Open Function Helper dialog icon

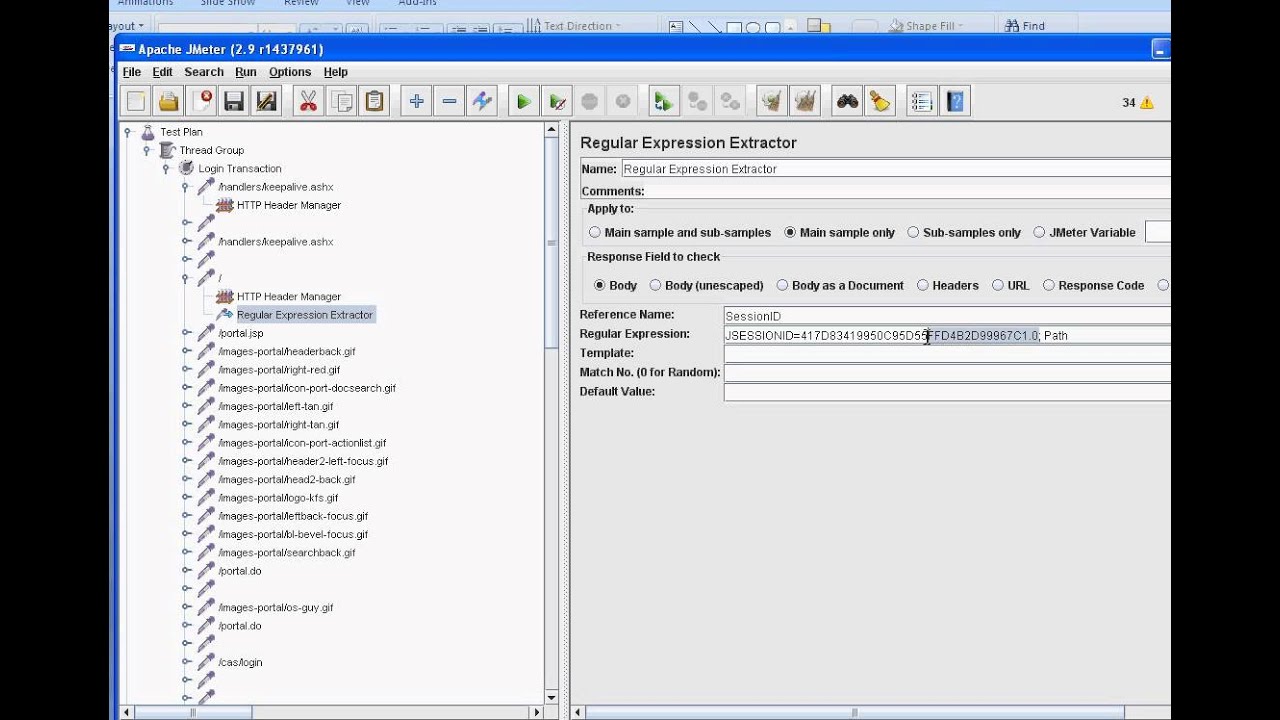tap(922, 101)
